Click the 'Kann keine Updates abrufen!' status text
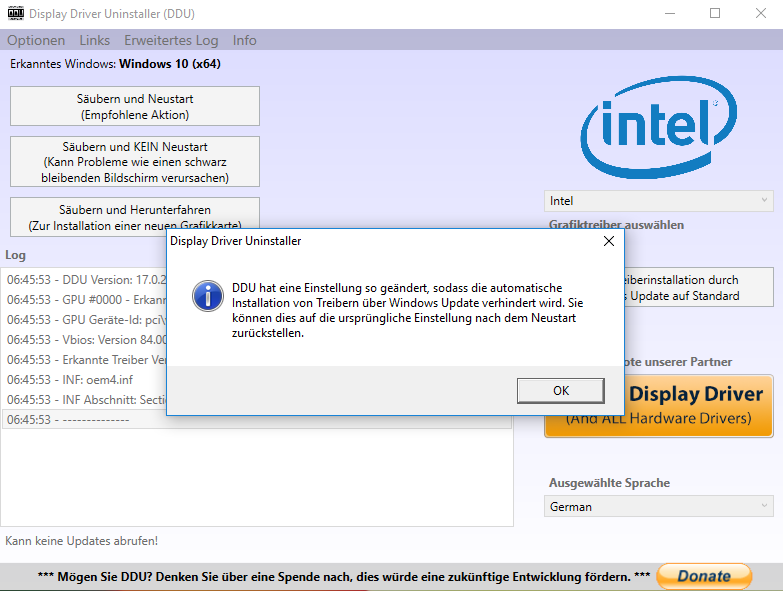The height and width of the screenshot is (591, 783). click(81, 541)
